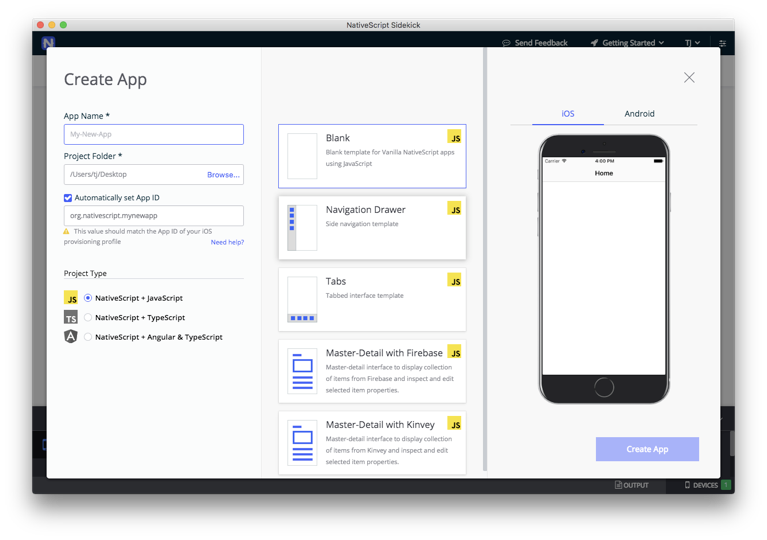
Task: Choose Master-Detail with Firebase template title
Action: [384, 353]
